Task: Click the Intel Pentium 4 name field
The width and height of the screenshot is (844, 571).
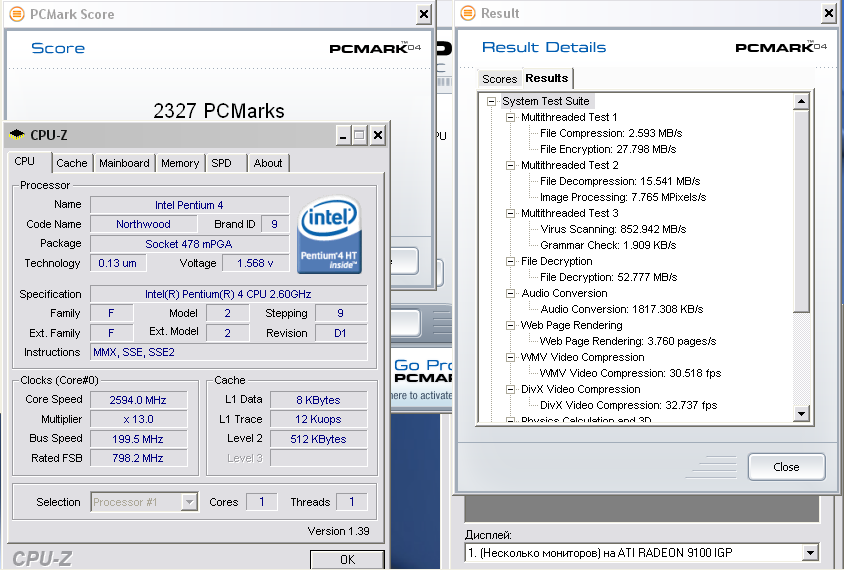Action: (189, 205)
